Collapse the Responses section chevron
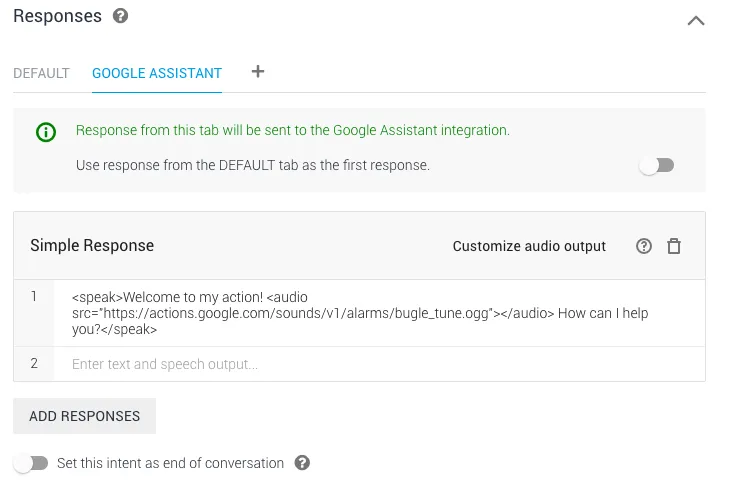The image size is (747, 499). (696, 21)
